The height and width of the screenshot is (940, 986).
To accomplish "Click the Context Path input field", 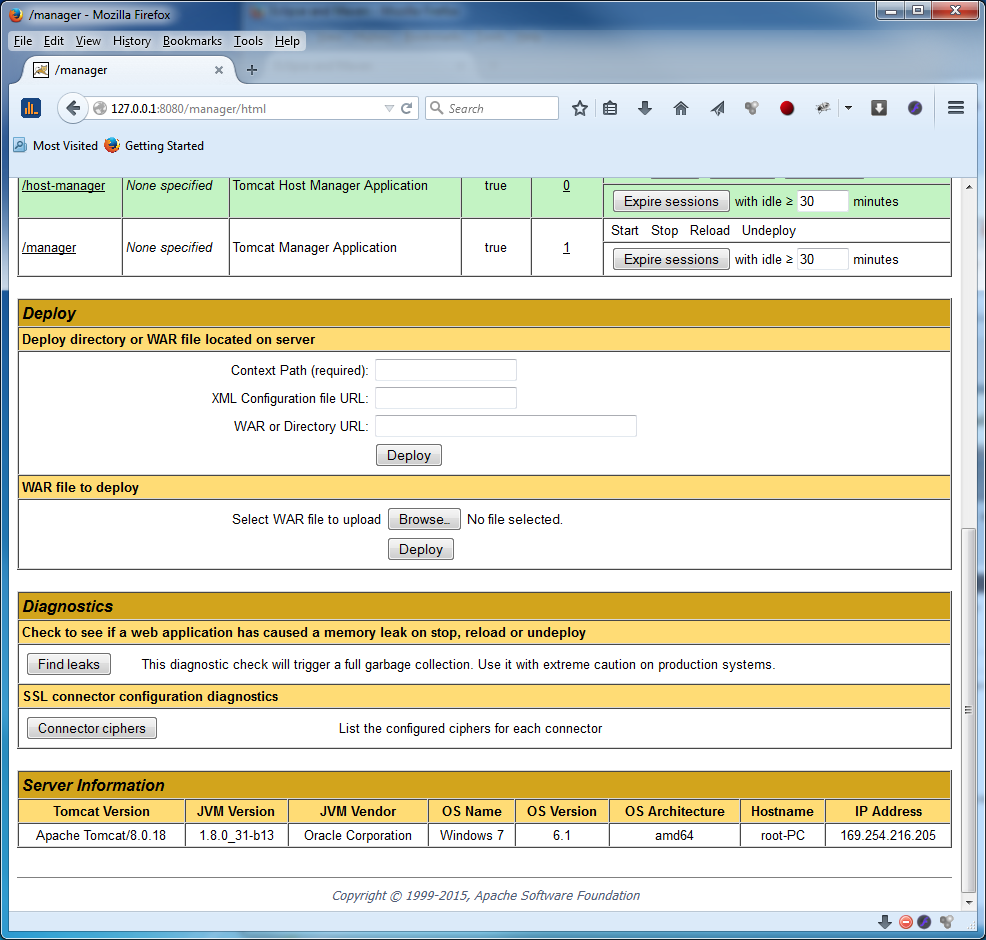I will (x=445, y=370).
